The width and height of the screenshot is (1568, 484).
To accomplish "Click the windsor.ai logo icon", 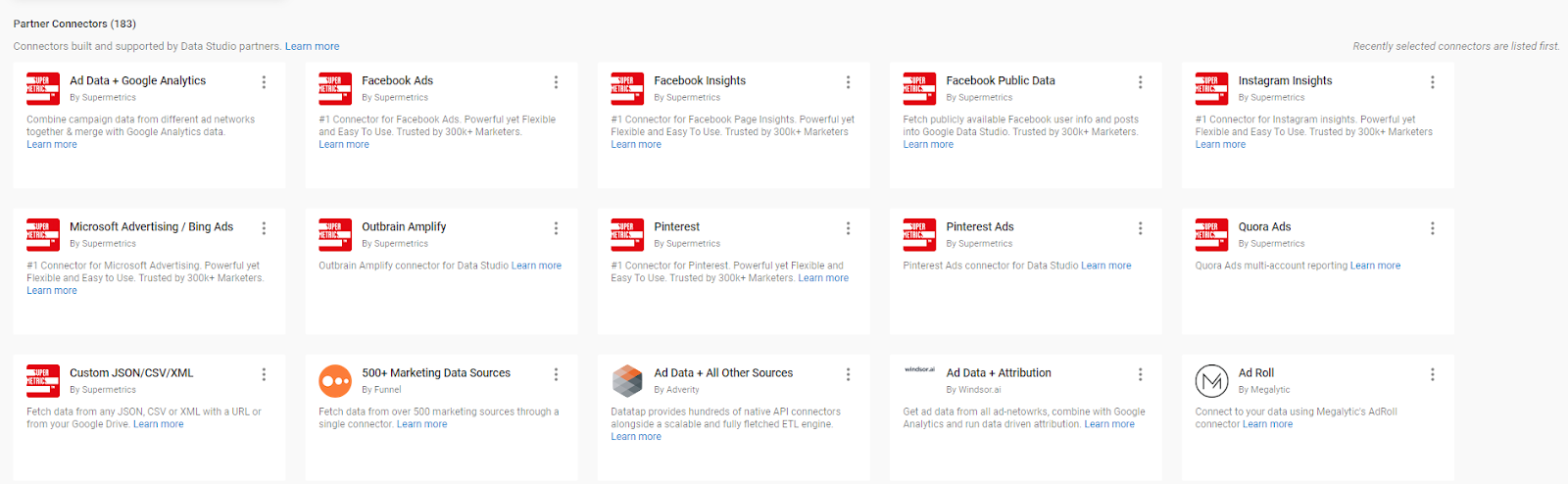I will click(x=919, y=369).
